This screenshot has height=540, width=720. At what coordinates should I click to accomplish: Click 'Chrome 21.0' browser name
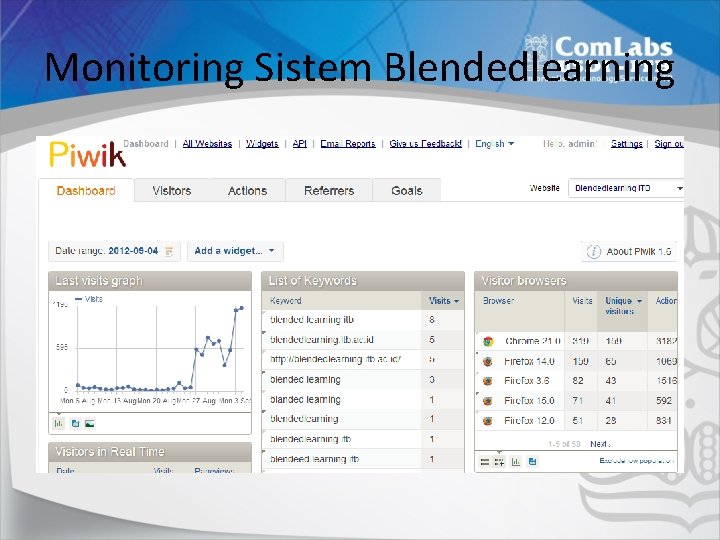[532, 341]
